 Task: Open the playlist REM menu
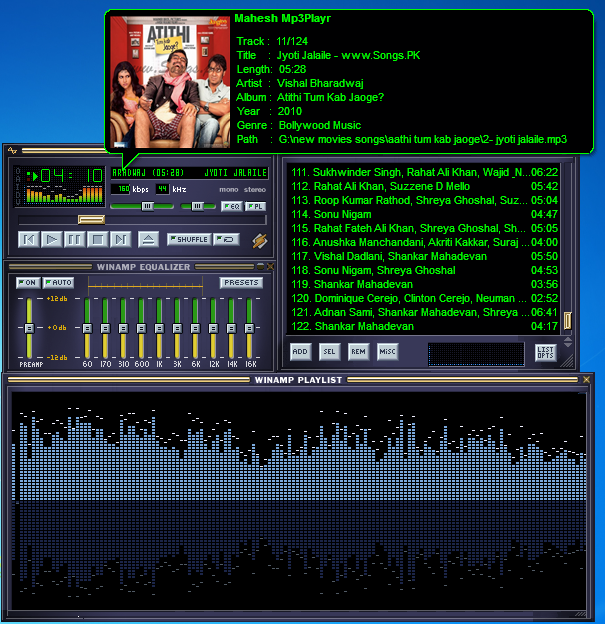[x=358, y=352]
